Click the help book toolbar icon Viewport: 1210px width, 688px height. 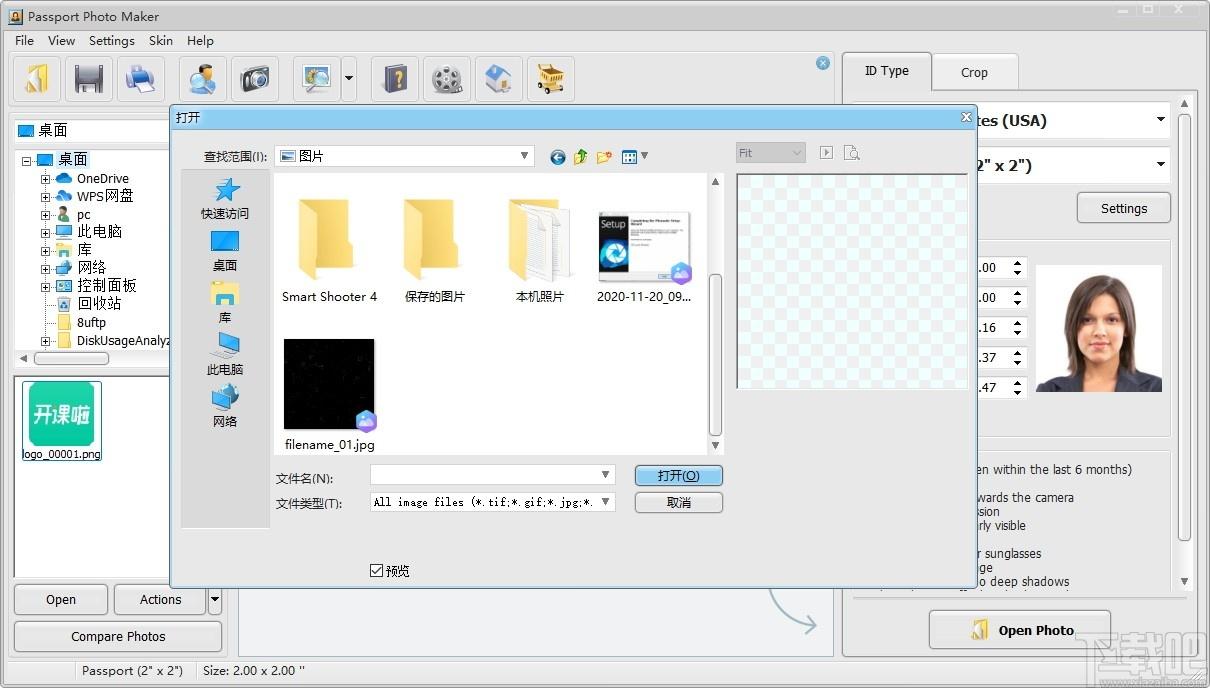click(395, 79)
